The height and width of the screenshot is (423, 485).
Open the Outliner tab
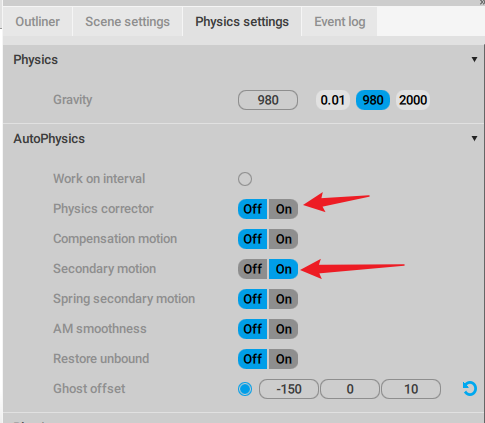coord(38,22)
